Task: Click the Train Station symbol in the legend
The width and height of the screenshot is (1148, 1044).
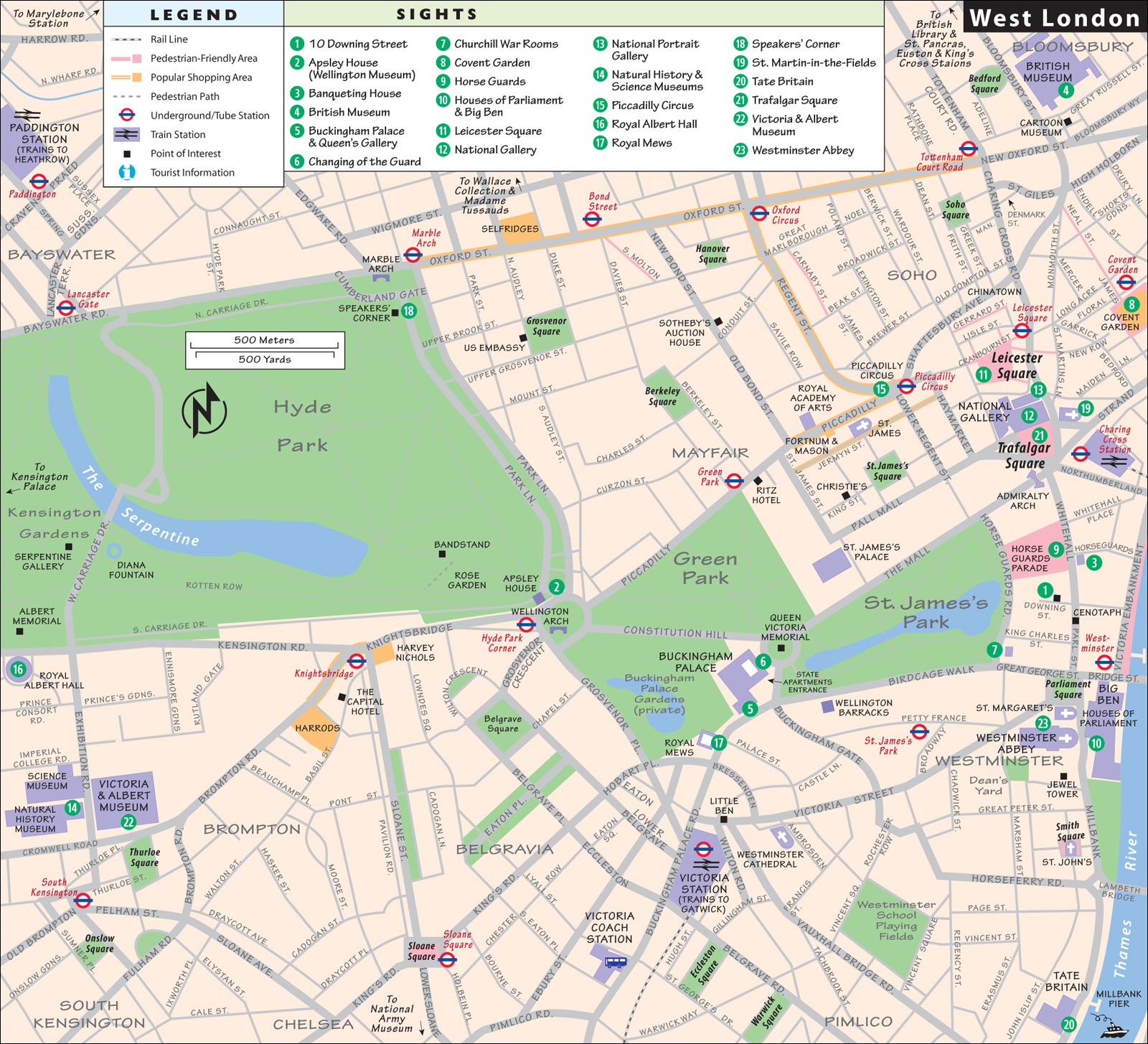Action: point(126,134)
